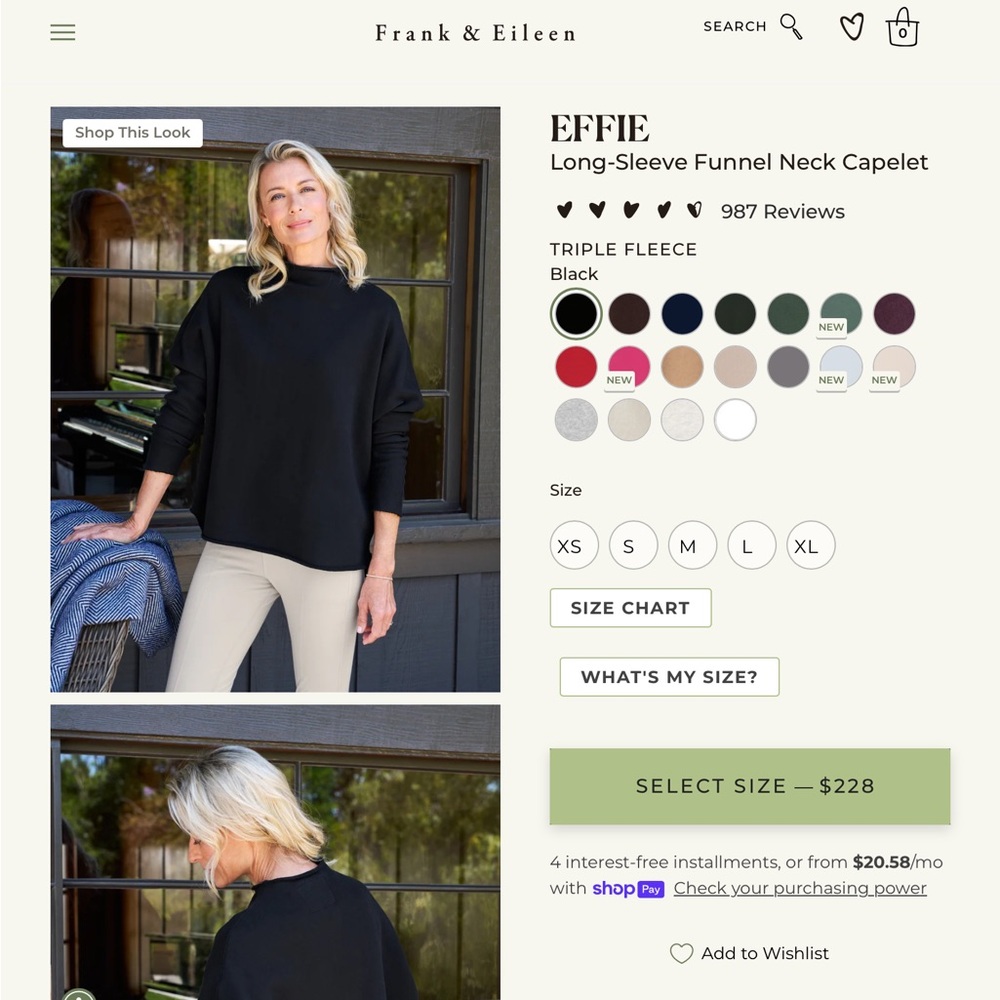Open the SIZE CHART button
This screenshot has height=1000, width=1000.
[630, 608]
